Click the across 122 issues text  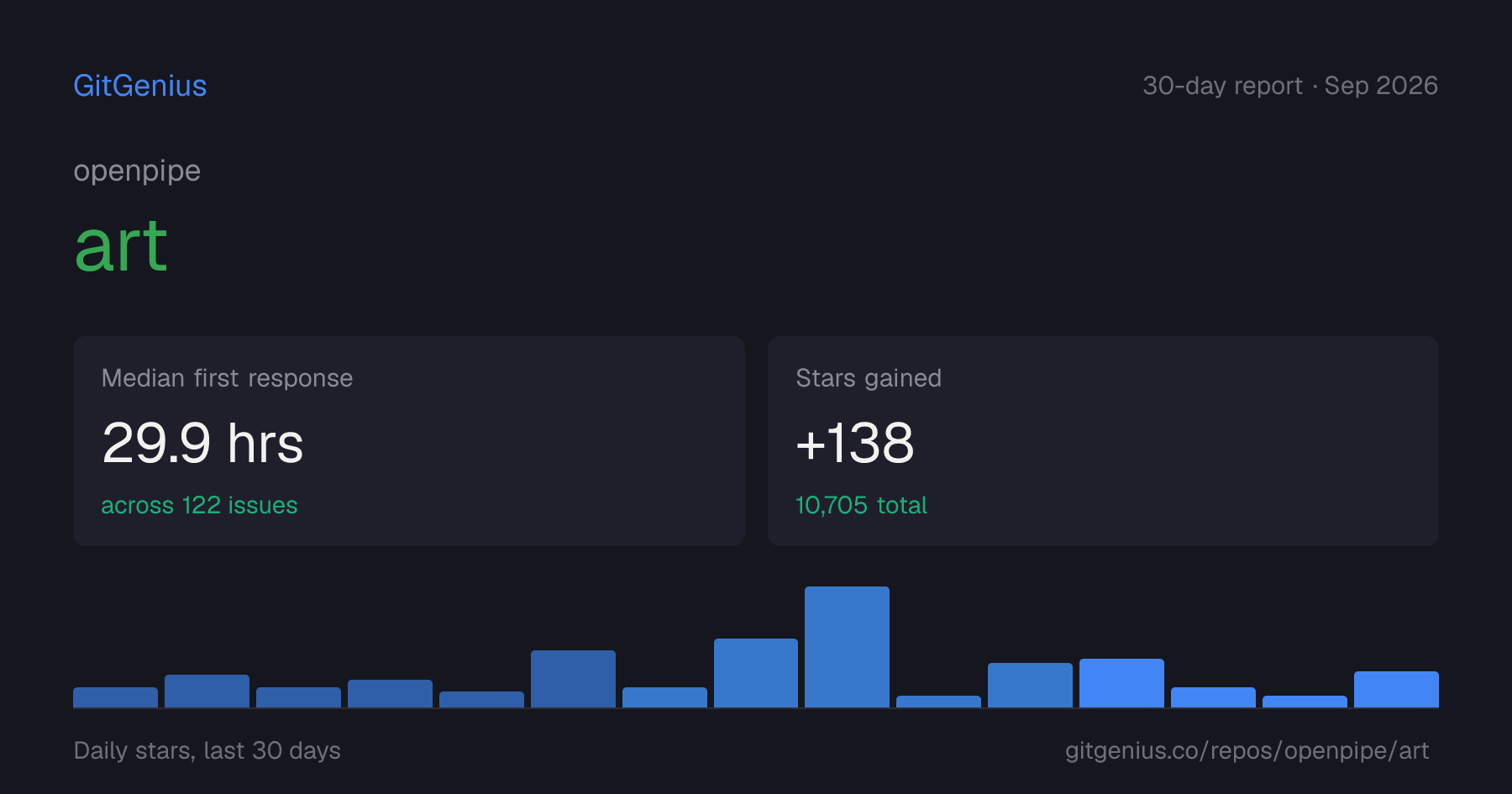[199, 505]
